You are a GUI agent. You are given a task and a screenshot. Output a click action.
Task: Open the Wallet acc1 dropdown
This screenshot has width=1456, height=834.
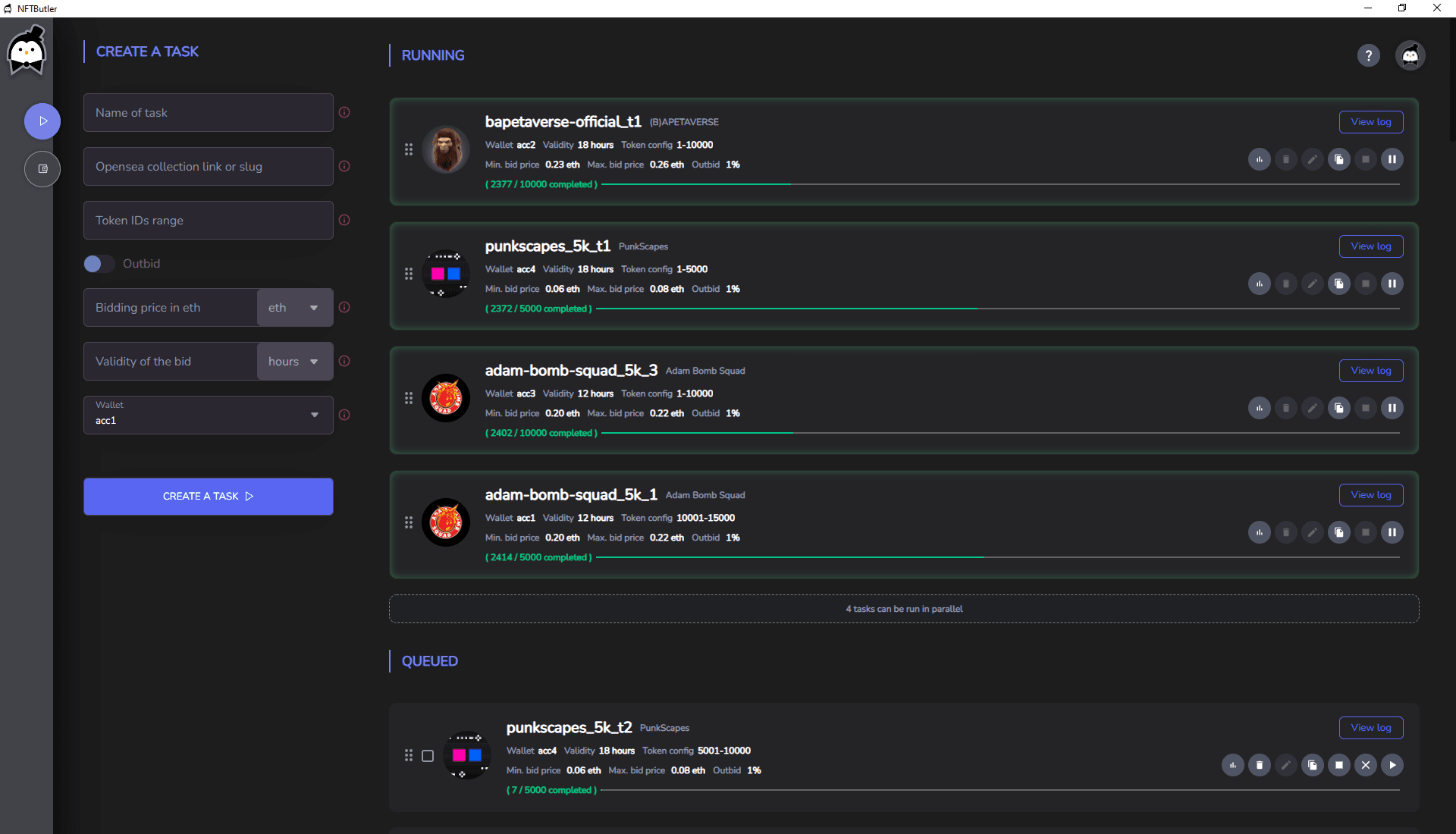(209, 415)
